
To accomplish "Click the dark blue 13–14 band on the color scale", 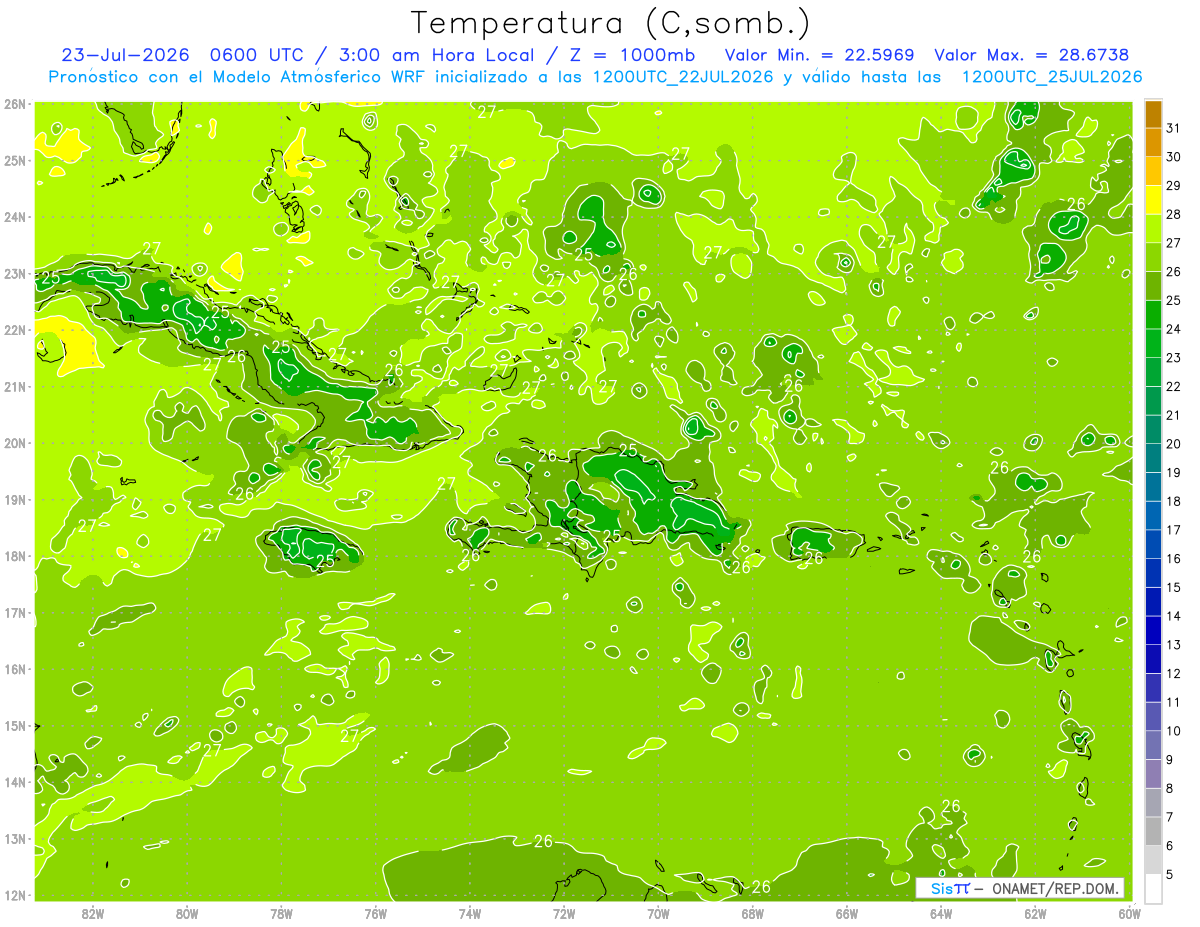I will tap(1153, 630).
